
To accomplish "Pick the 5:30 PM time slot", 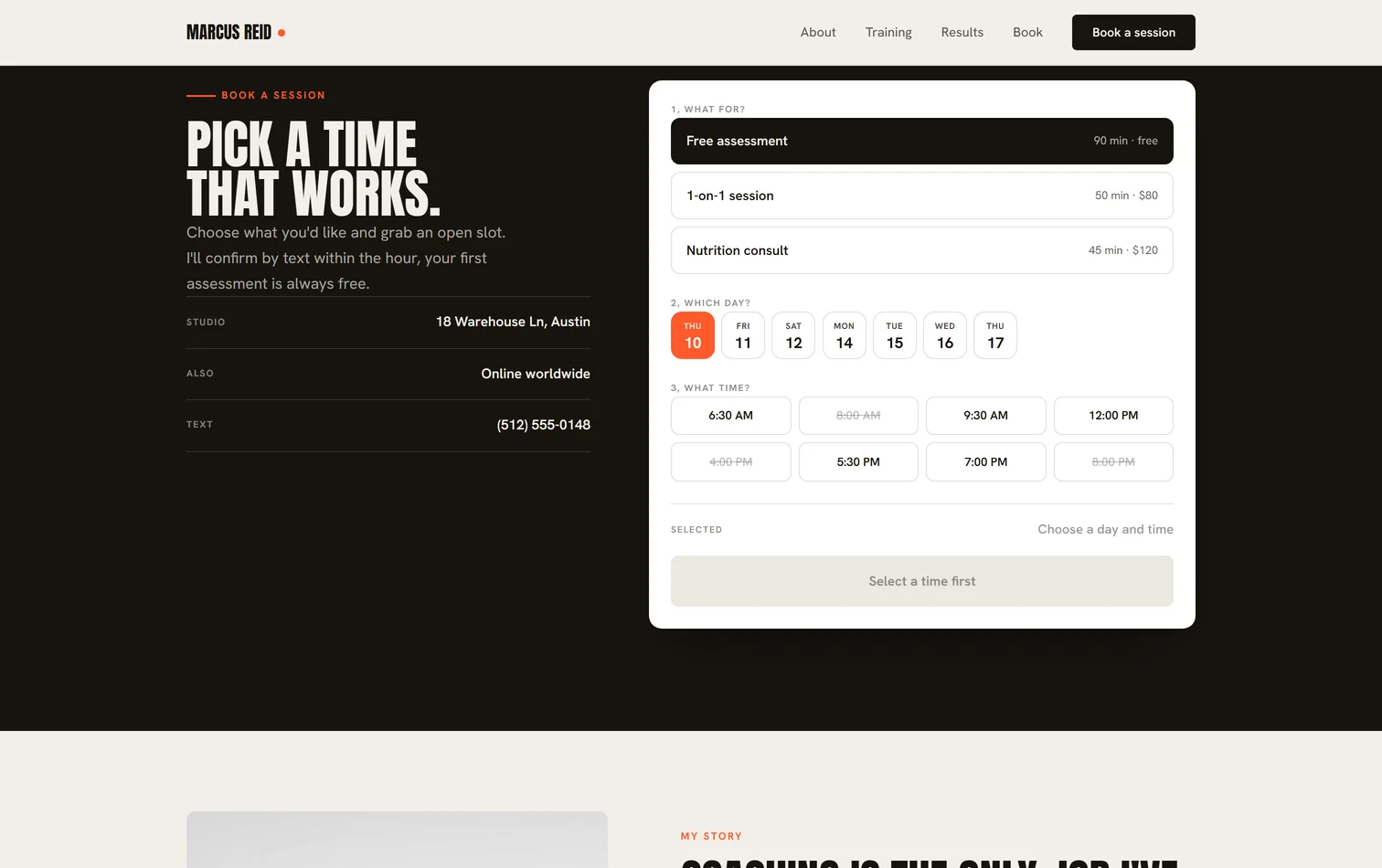I will [858, 462].
